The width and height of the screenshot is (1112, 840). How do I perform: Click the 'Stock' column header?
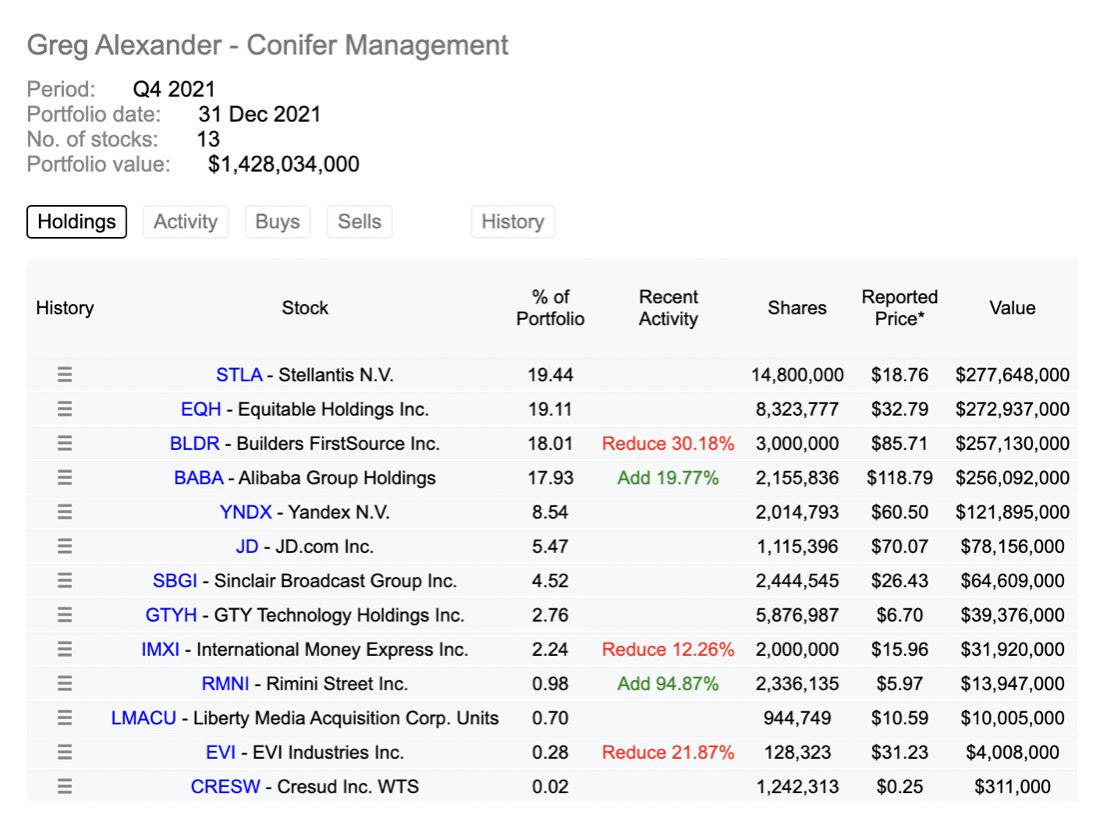305,308
